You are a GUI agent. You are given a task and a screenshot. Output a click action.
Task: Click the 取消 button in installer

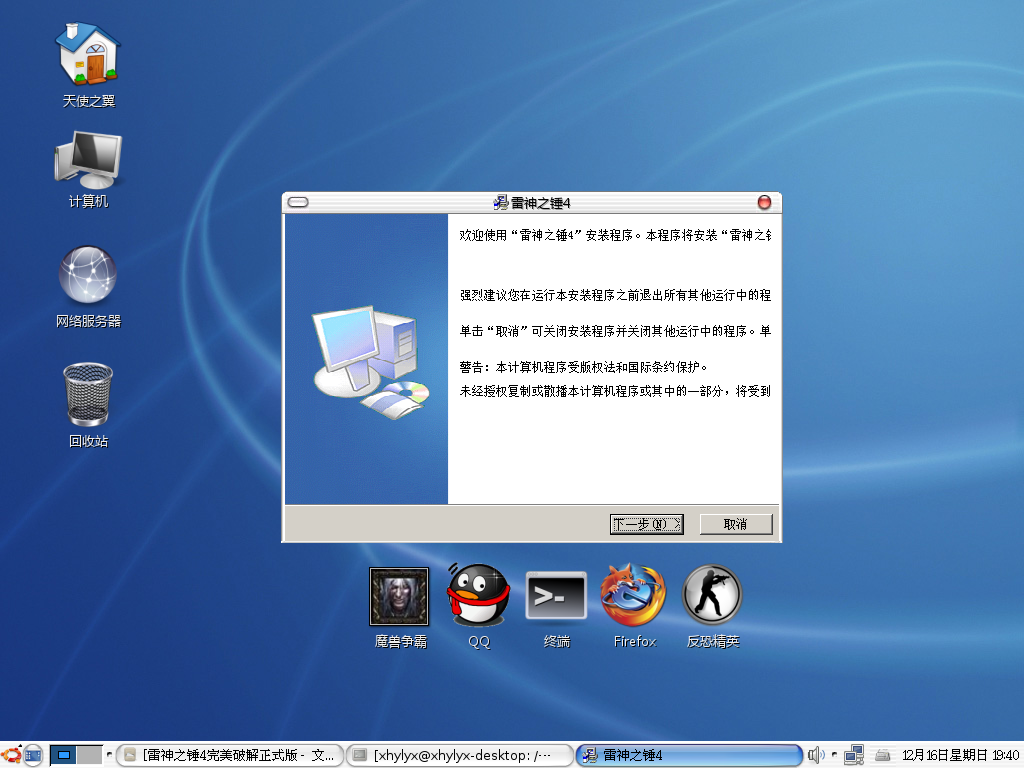click(736, 524)
